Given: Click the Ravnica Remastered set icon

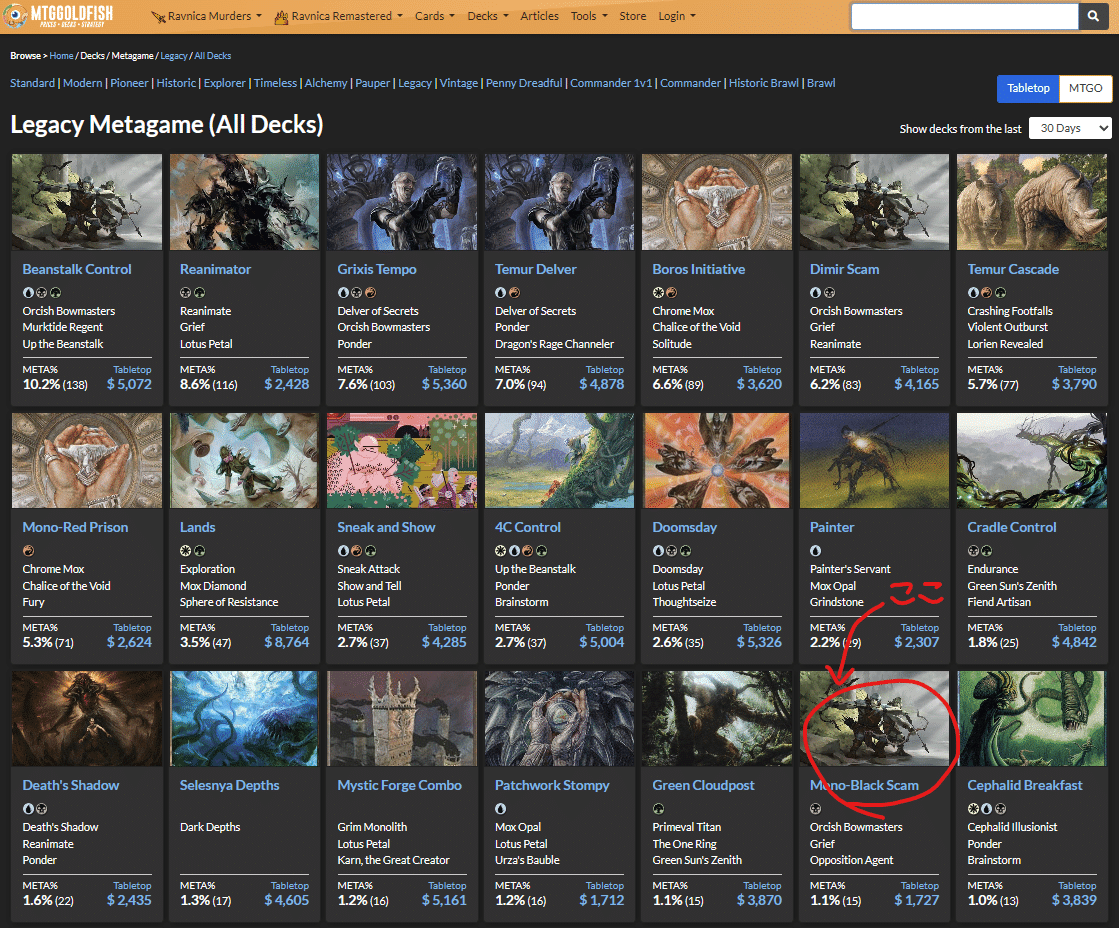Looking at the screenshot, I should (x=281, y=16).
